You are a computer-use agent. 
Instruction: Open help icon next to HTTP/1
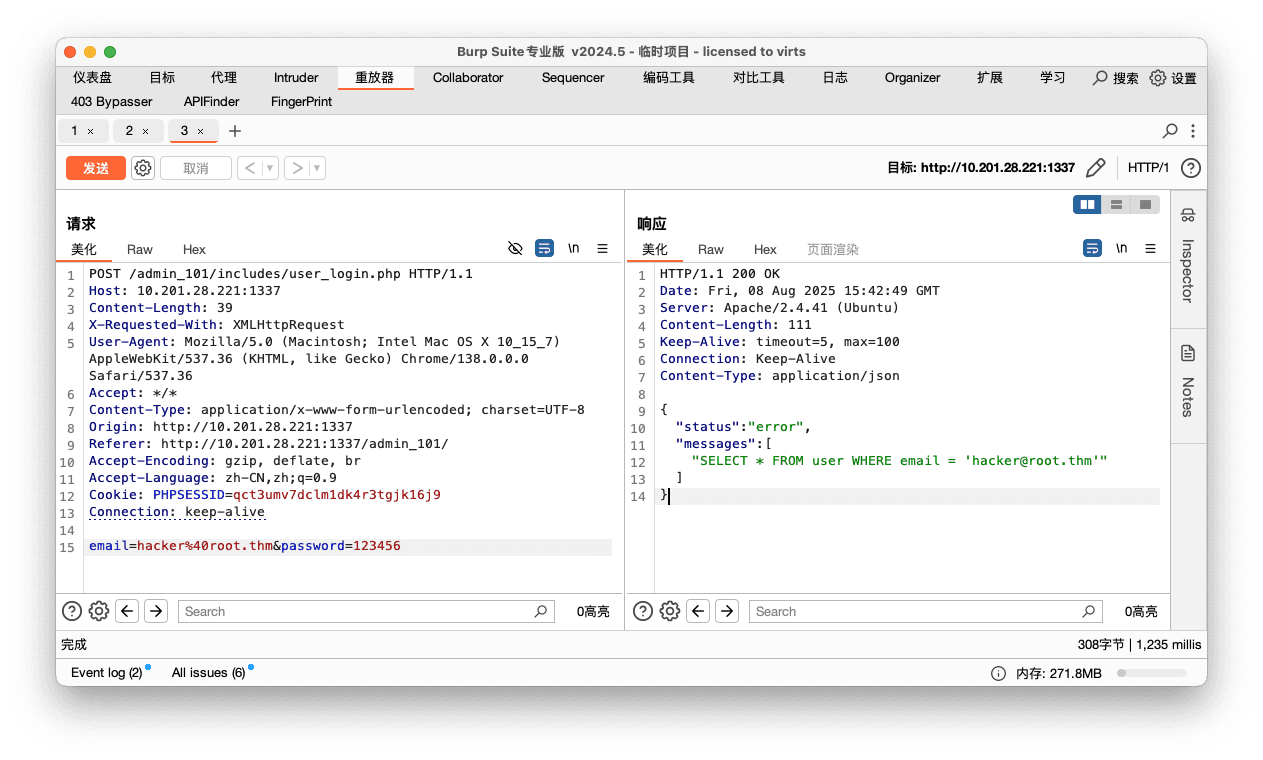tap(1190, 168)
